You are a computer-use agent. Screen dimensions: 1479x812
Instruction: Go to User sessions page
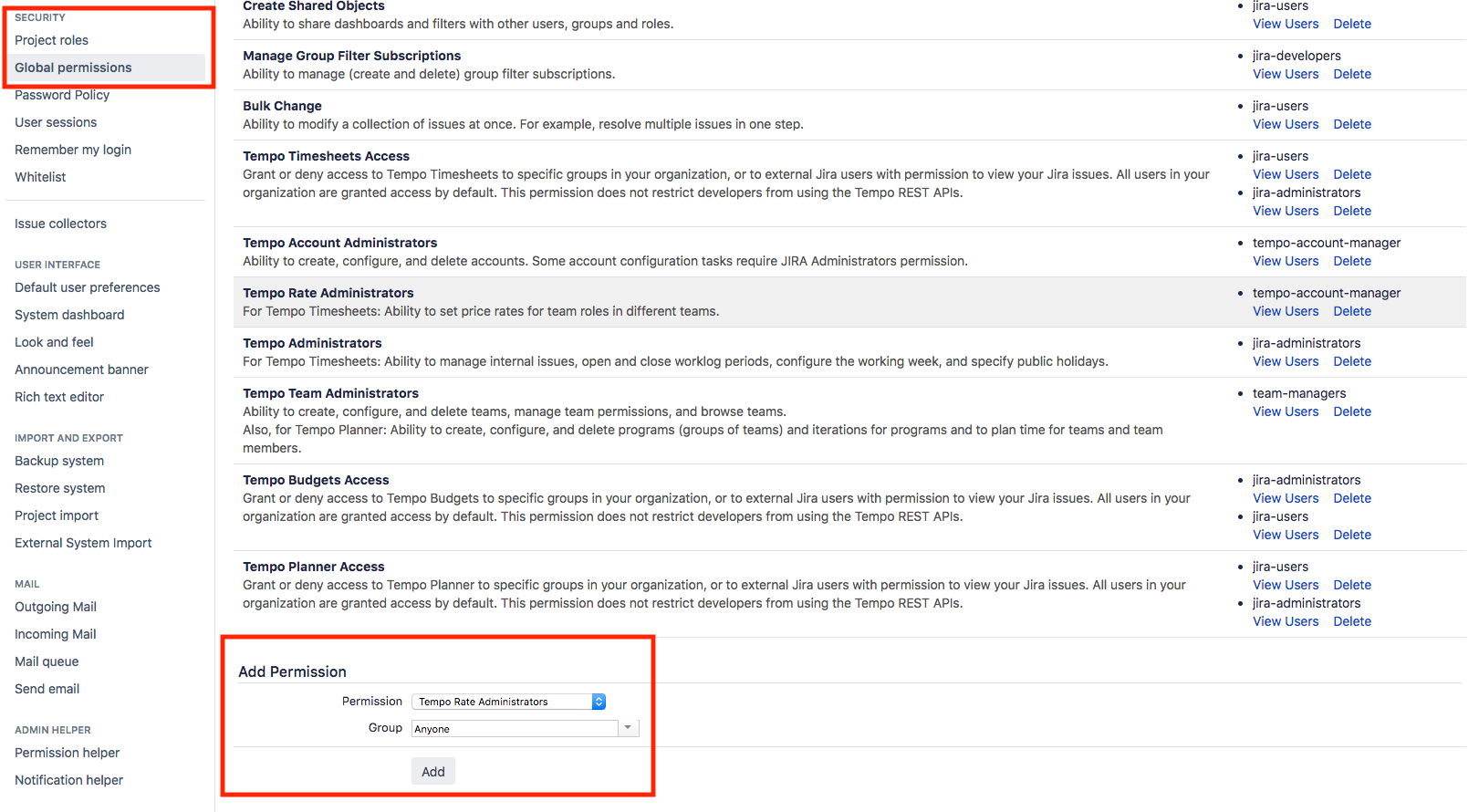pyautogui.click(x=56, y=122)
